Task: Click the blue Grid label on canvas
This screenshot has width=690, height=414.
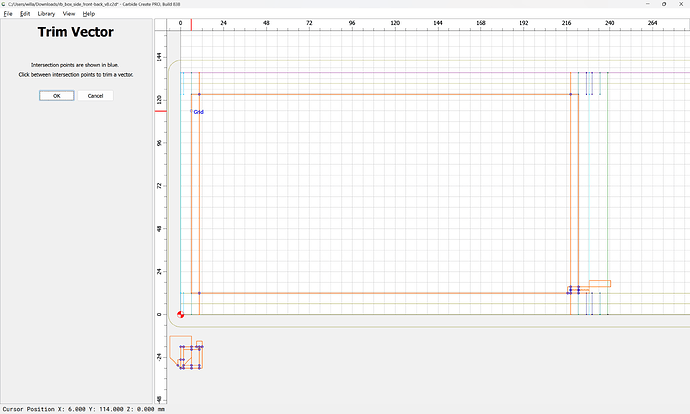Action: [198, 112]
